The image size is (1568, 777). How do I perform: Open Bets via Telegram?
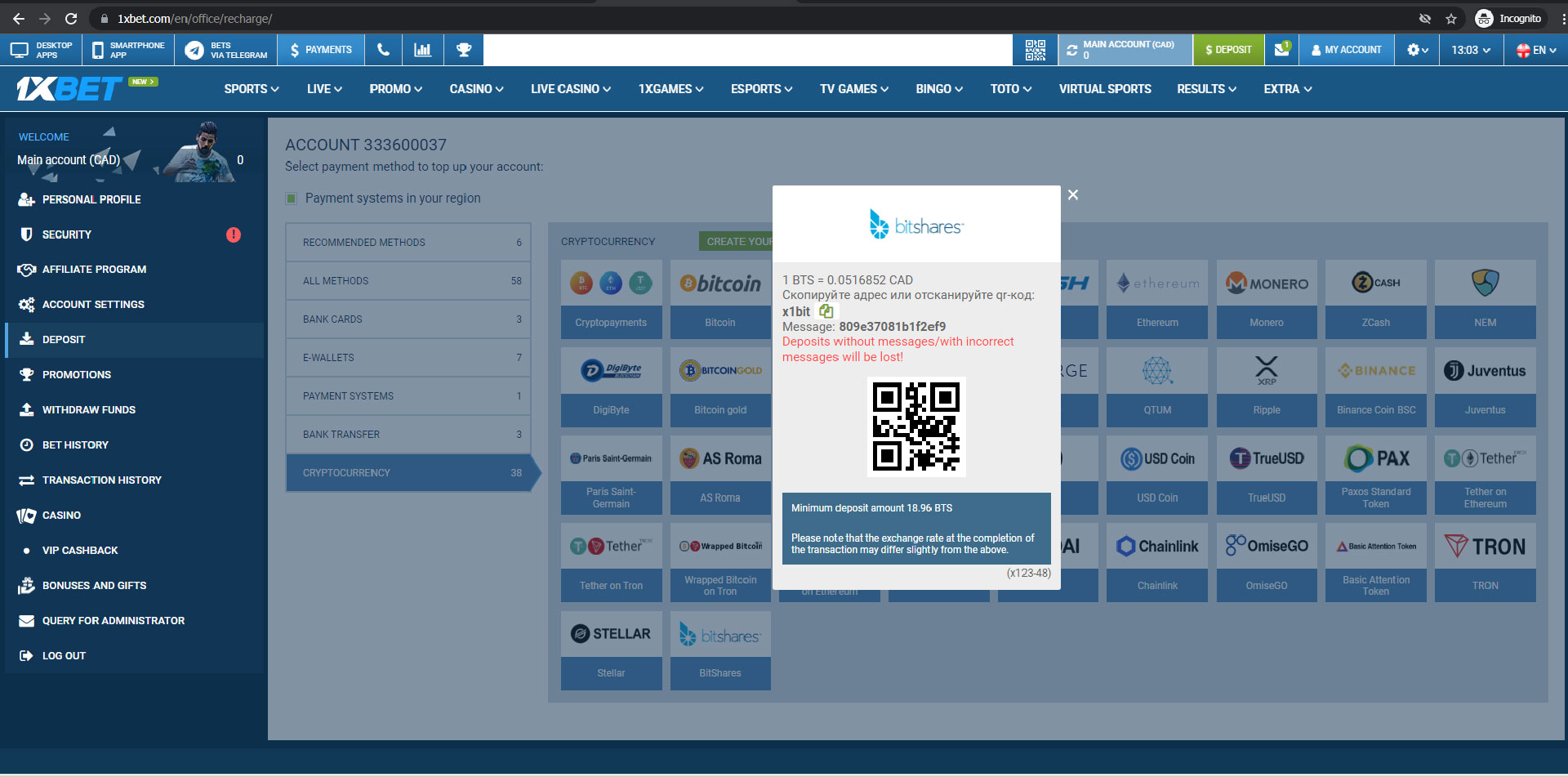[226, 50]
